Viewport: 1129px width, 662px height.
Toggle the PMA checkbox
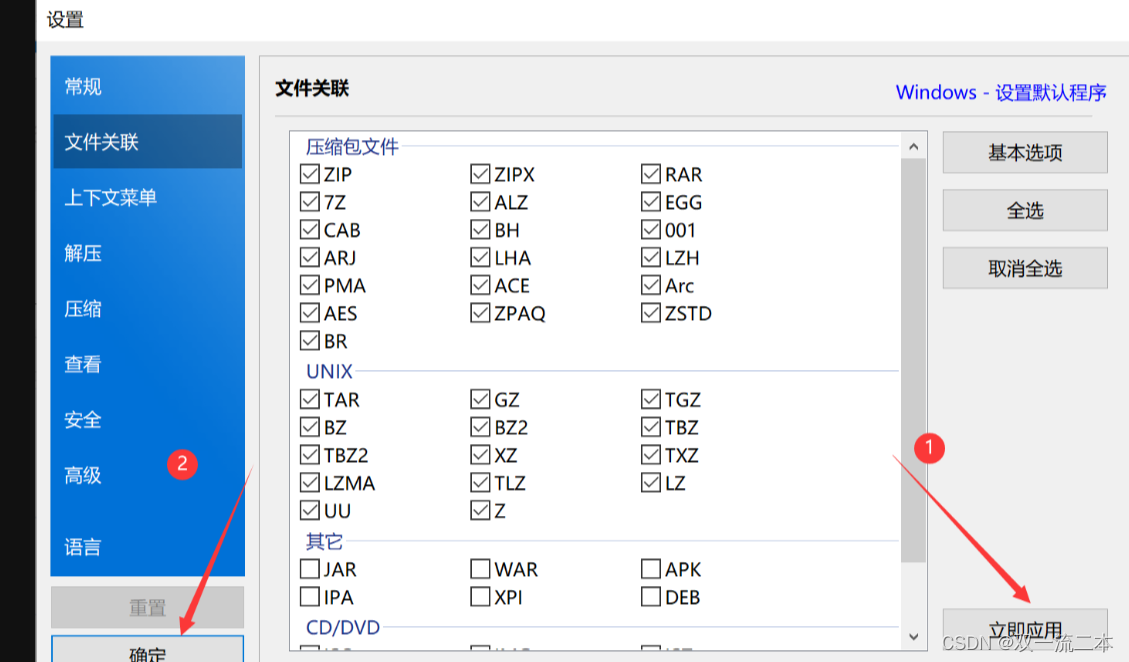[x=310, y=285]
